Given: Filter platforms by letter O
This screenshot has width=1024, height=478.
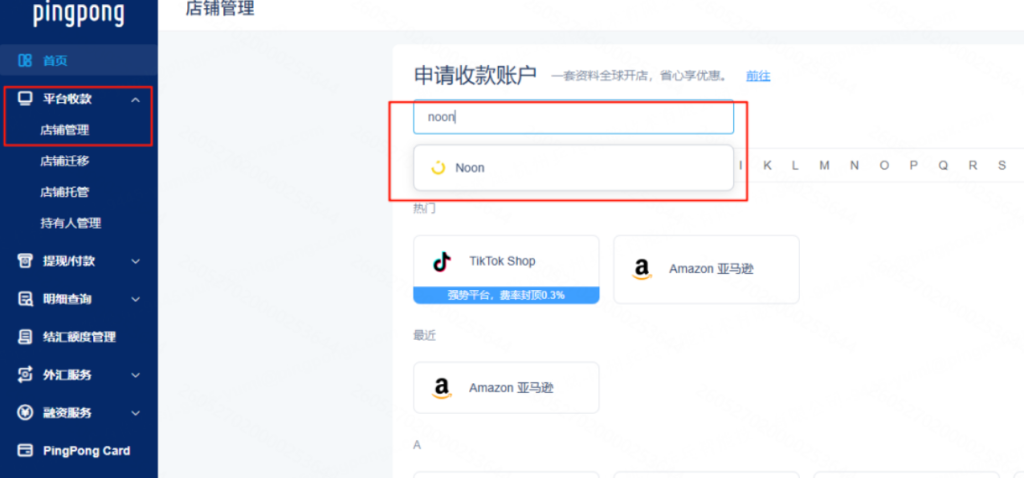Looking at the screenshot, I should 884,166.
